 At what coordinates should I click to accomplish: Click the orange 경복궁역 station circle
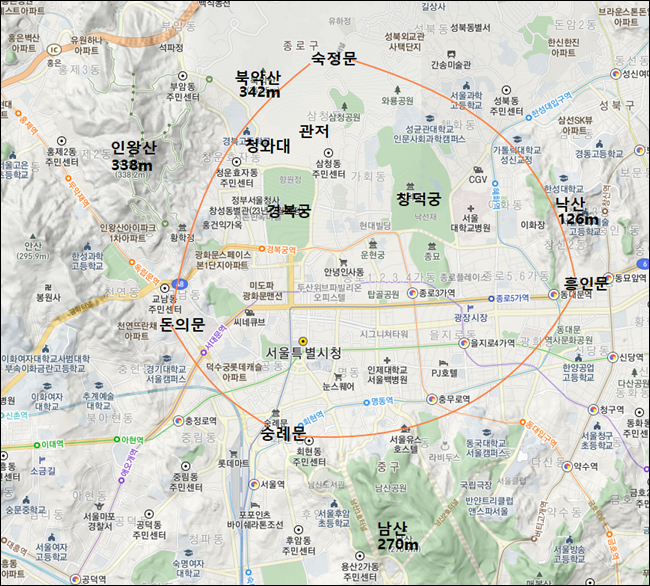point(262,249)
